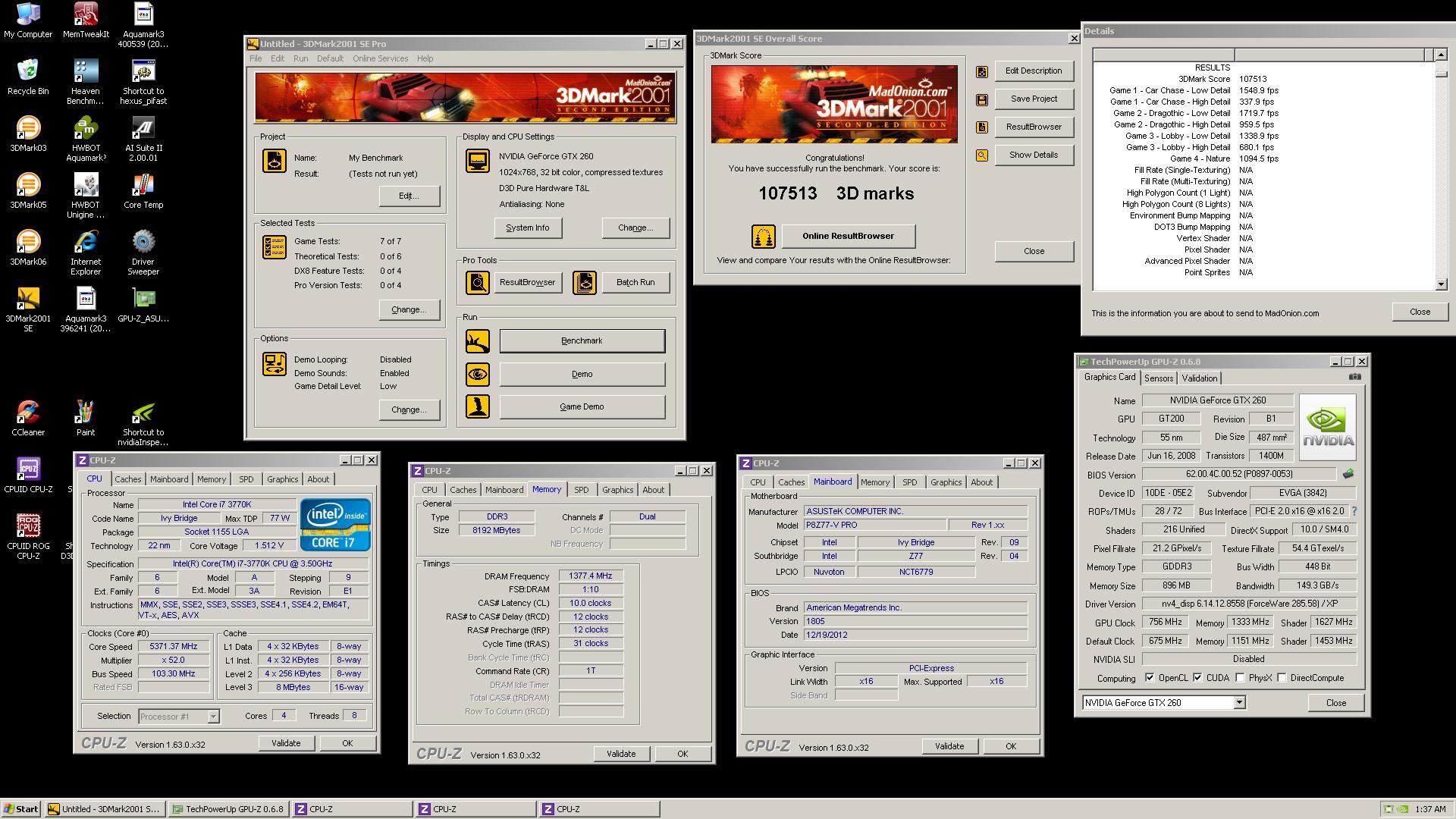Click the GPU-Z BIOS save chip icon

pos(1348,474)
